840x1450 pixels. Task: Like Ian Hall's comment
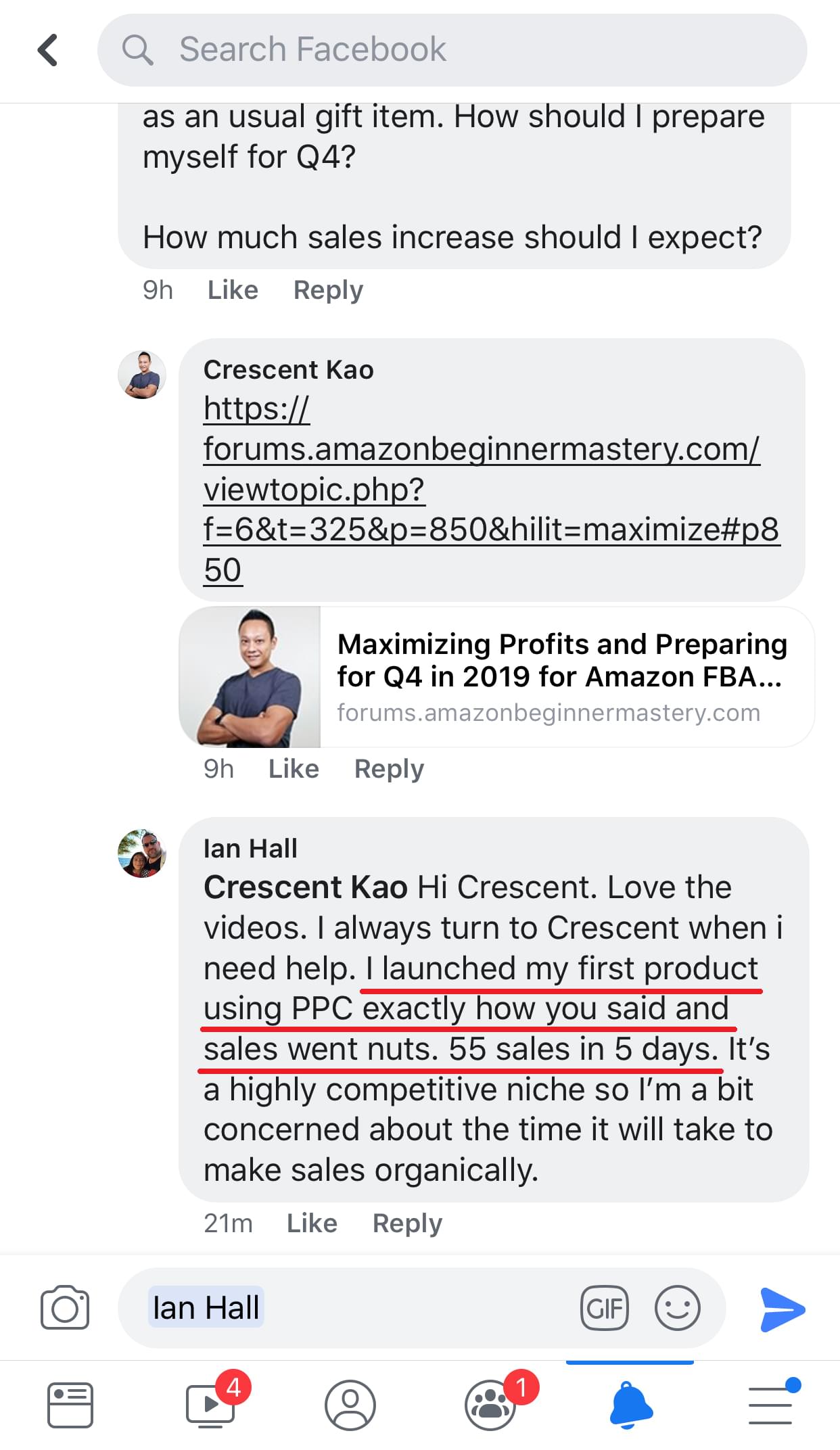pyautogui.click(x=312, y=1223)
